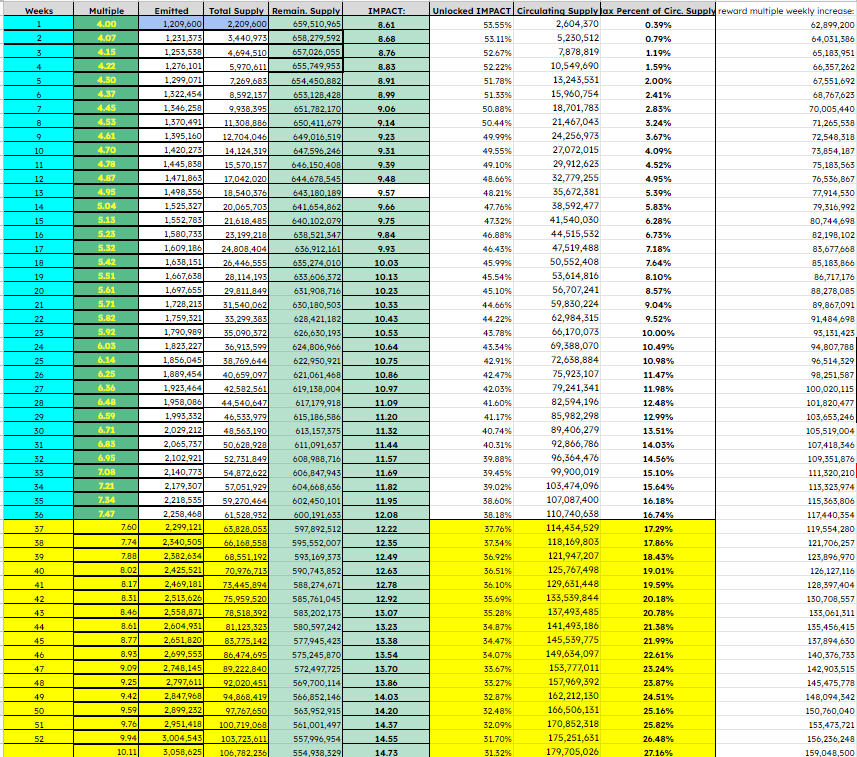This screenshot has width=857, height=757.
Task: Select the Multiple column header cell
Action: pyautogui.click(x=106, y=9)
